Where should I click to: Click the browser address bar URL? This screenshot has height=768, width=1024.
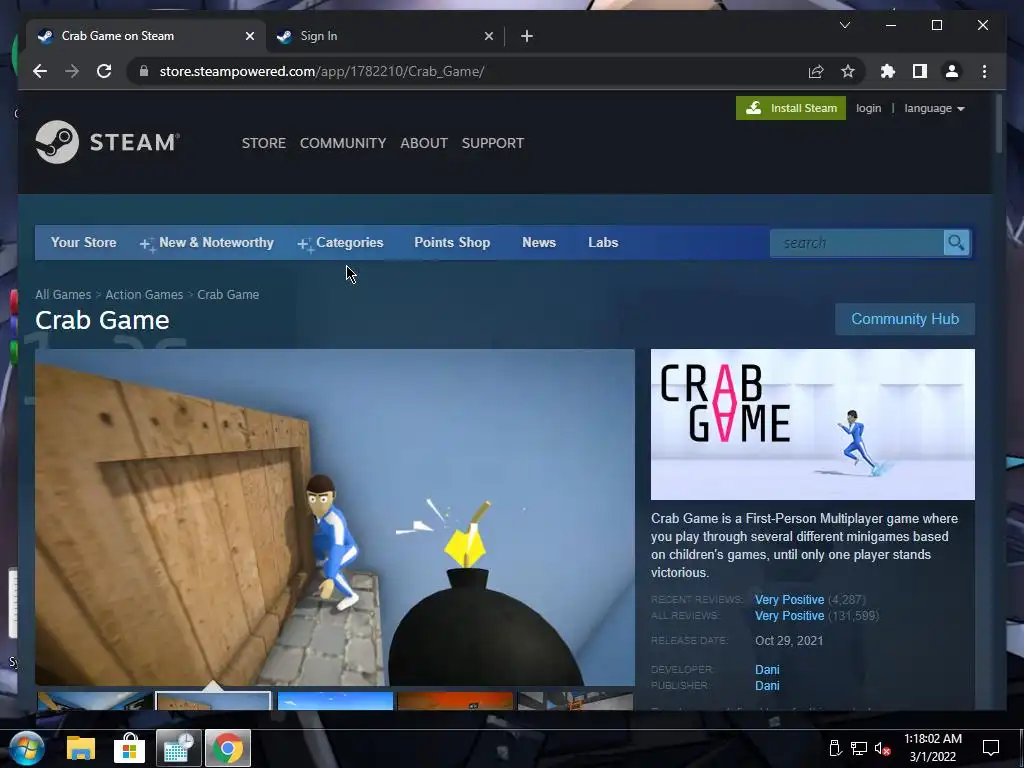coord(321,71)
